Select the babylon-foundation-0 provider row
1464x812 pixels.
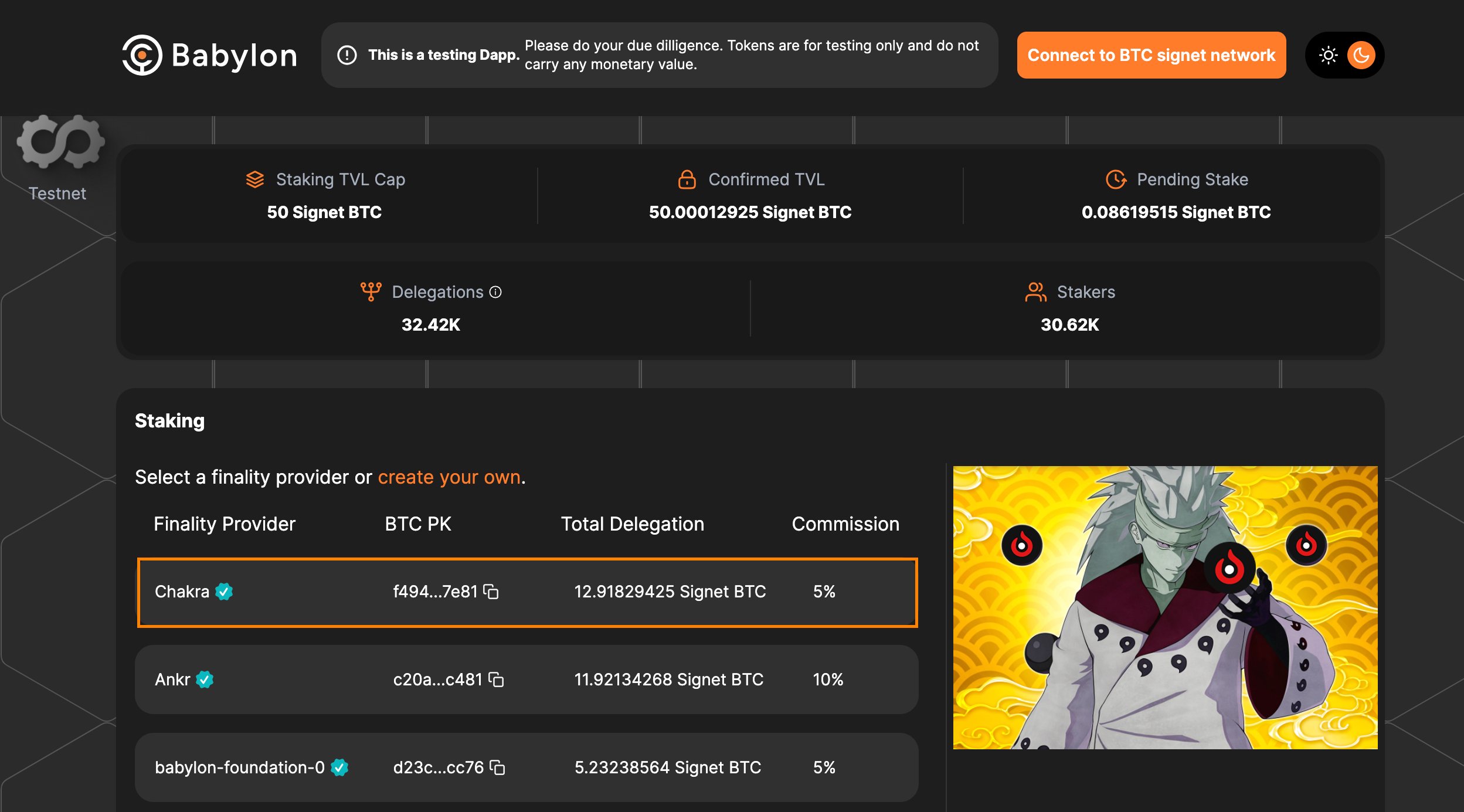click(x=527, y=767)
